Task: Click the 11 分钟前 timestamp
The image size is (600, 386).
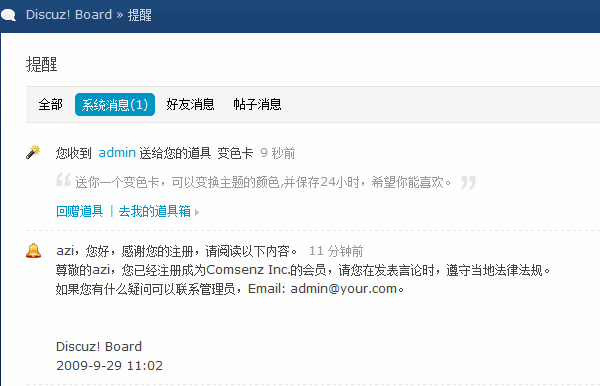Action: 336,251
